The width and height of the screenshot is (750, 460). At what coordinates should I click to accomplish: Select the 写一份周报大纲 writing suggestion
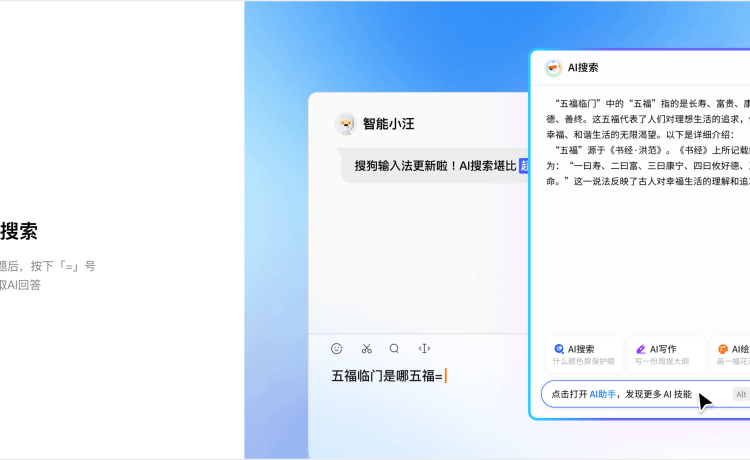pos(662,361)
